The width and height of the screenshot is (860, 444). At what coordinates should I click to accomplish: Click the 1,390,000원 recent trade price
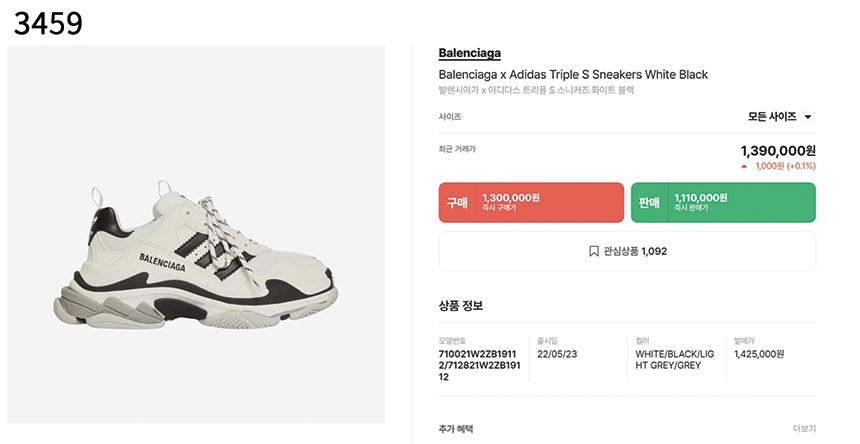tap(777, 150)
